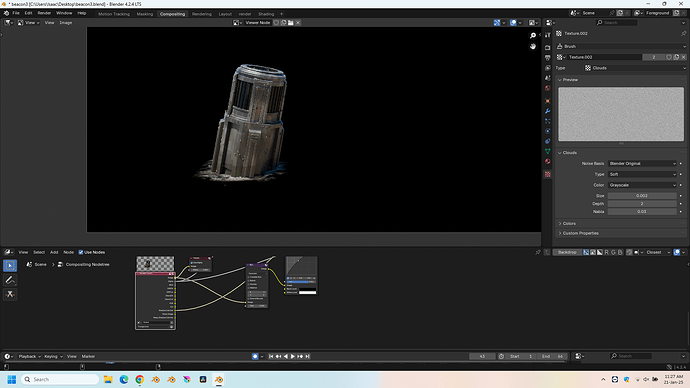The height and width of the screenshot is (388, 690).
Task: Click the zoom magnifier icon in image viewer
Action: point(533,36)
